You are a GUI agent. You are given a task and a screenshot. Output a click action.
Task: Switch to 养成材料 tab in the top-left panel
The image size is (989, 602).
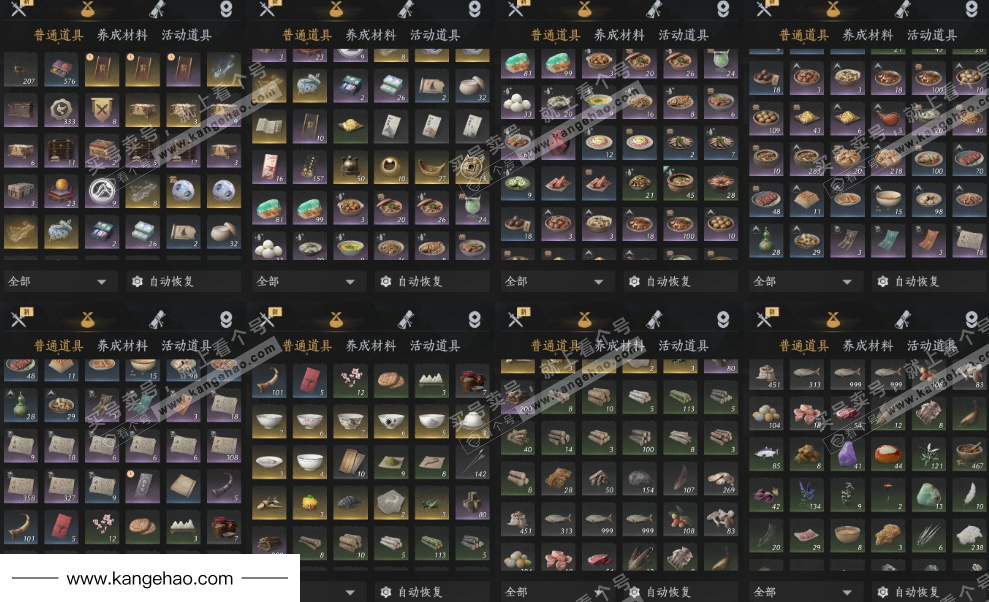tap(122, 35)
